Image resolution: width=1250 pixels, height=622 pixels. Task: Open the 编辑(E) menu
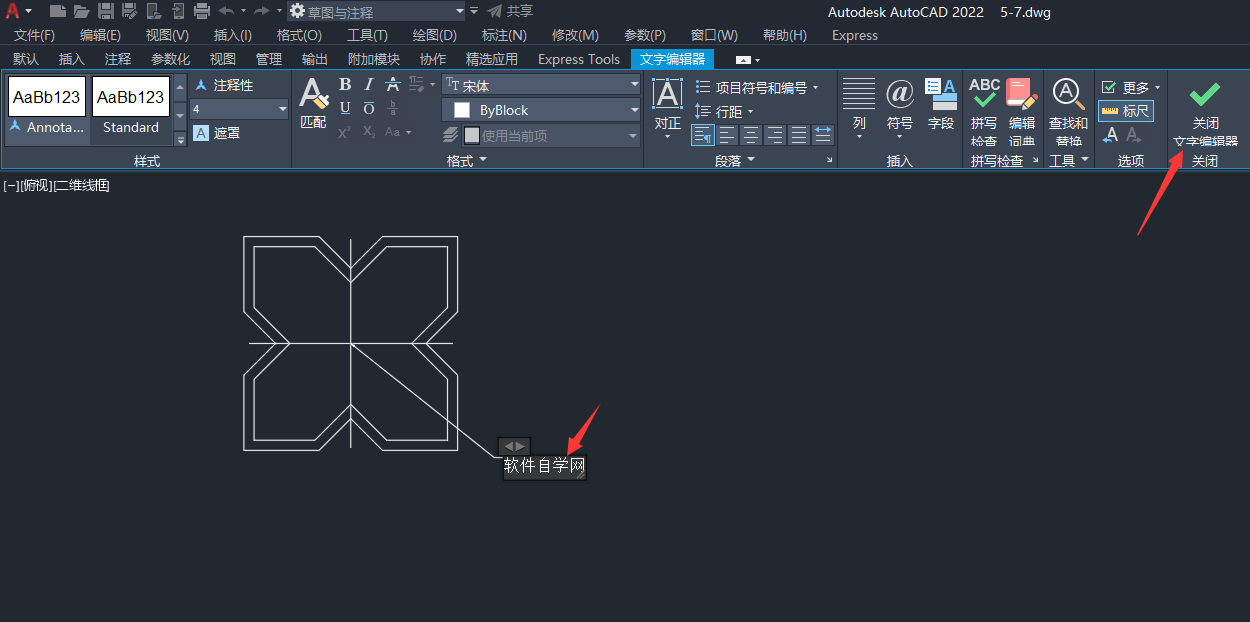click(100, 35)
